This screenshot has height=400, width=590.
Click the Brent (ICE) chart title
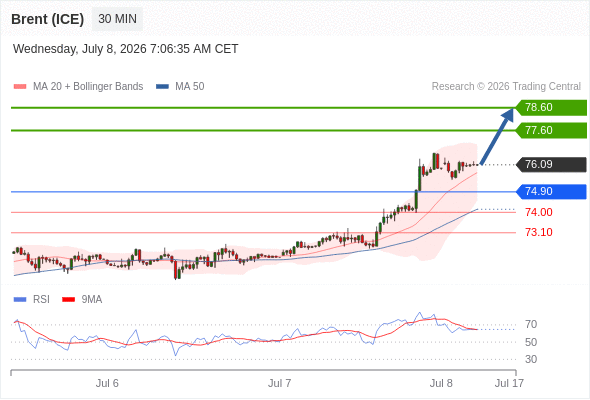coord(47,19)
